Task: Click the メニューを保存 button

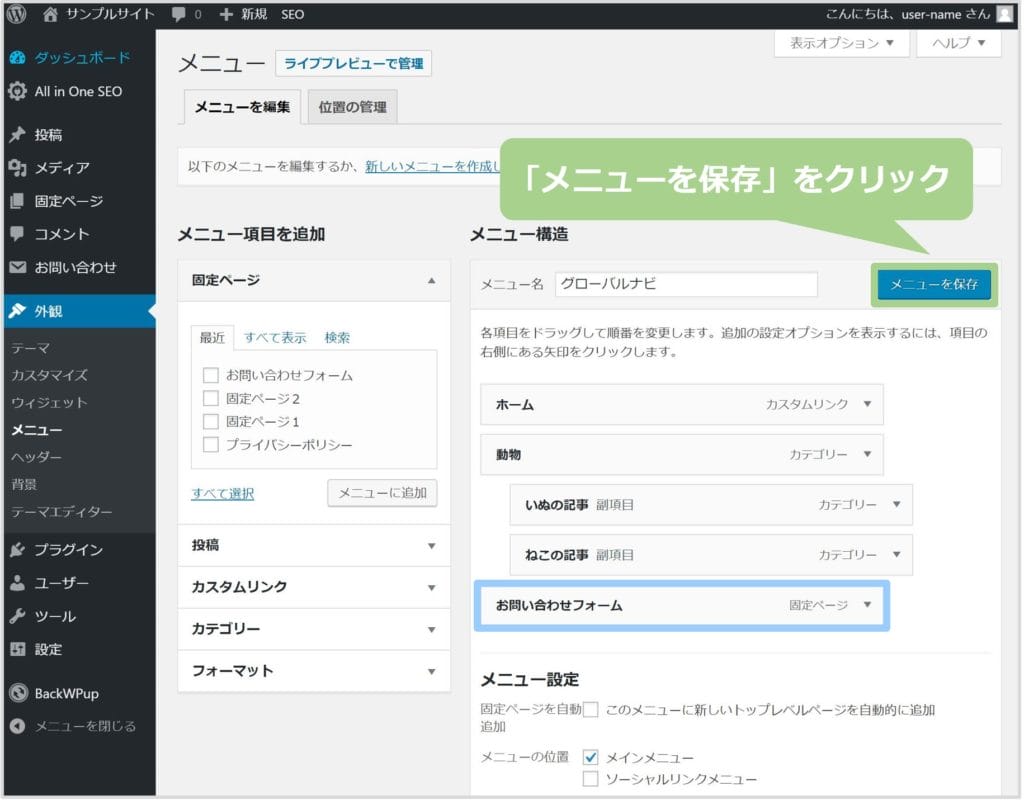Action: [x=934, y=285]
